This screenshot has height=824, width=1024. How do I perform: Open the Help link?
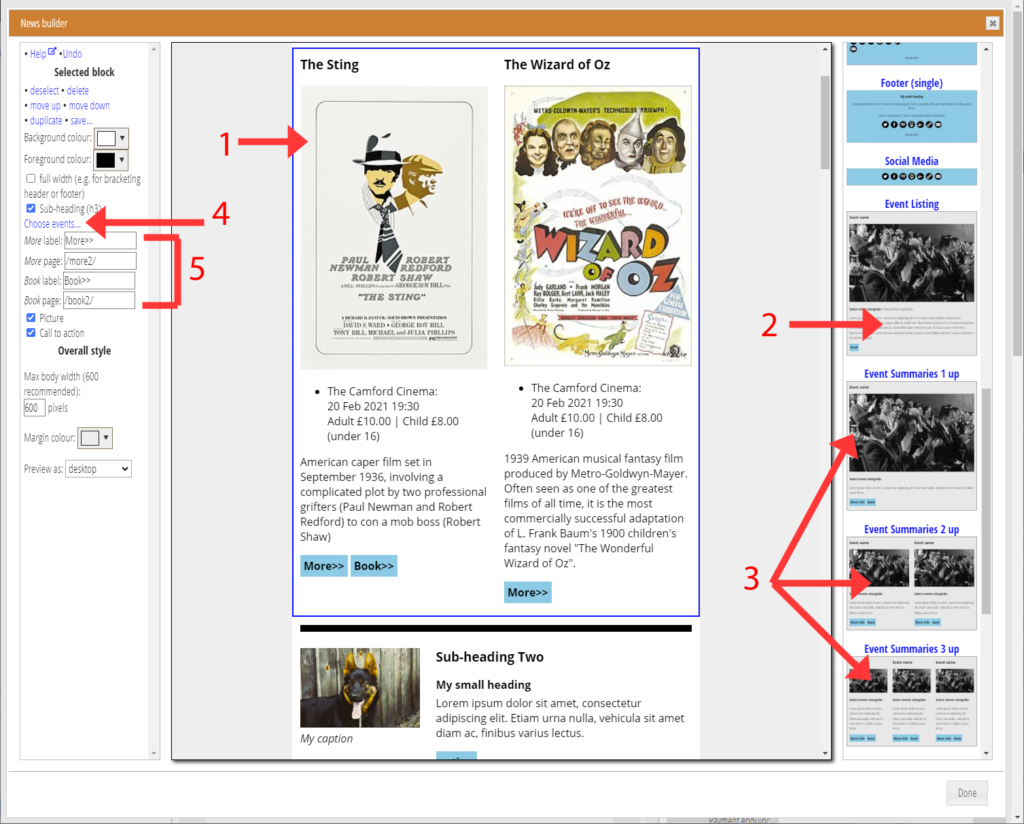(x=38, y=54)
